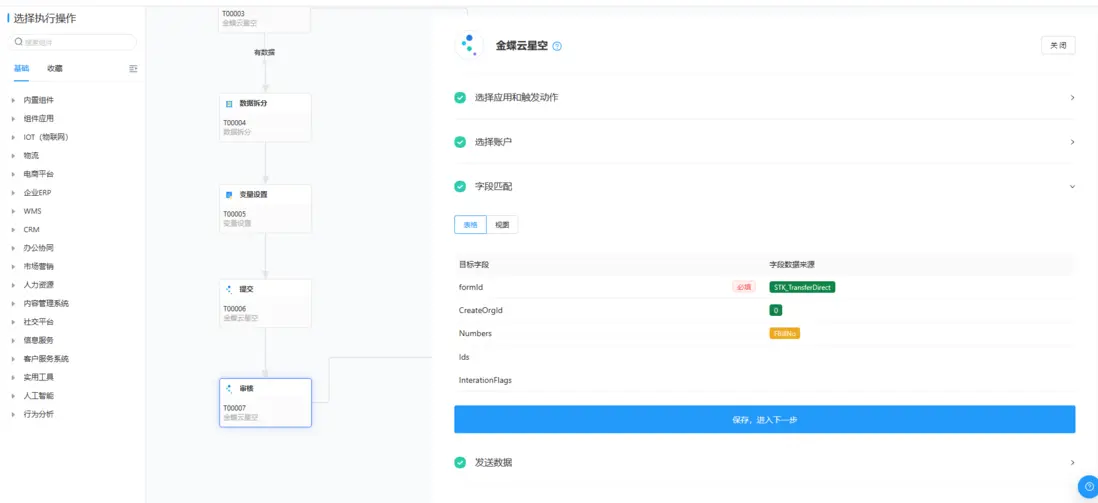
Task: Click the 必填 required badge
Action: (x=744, y=287)
